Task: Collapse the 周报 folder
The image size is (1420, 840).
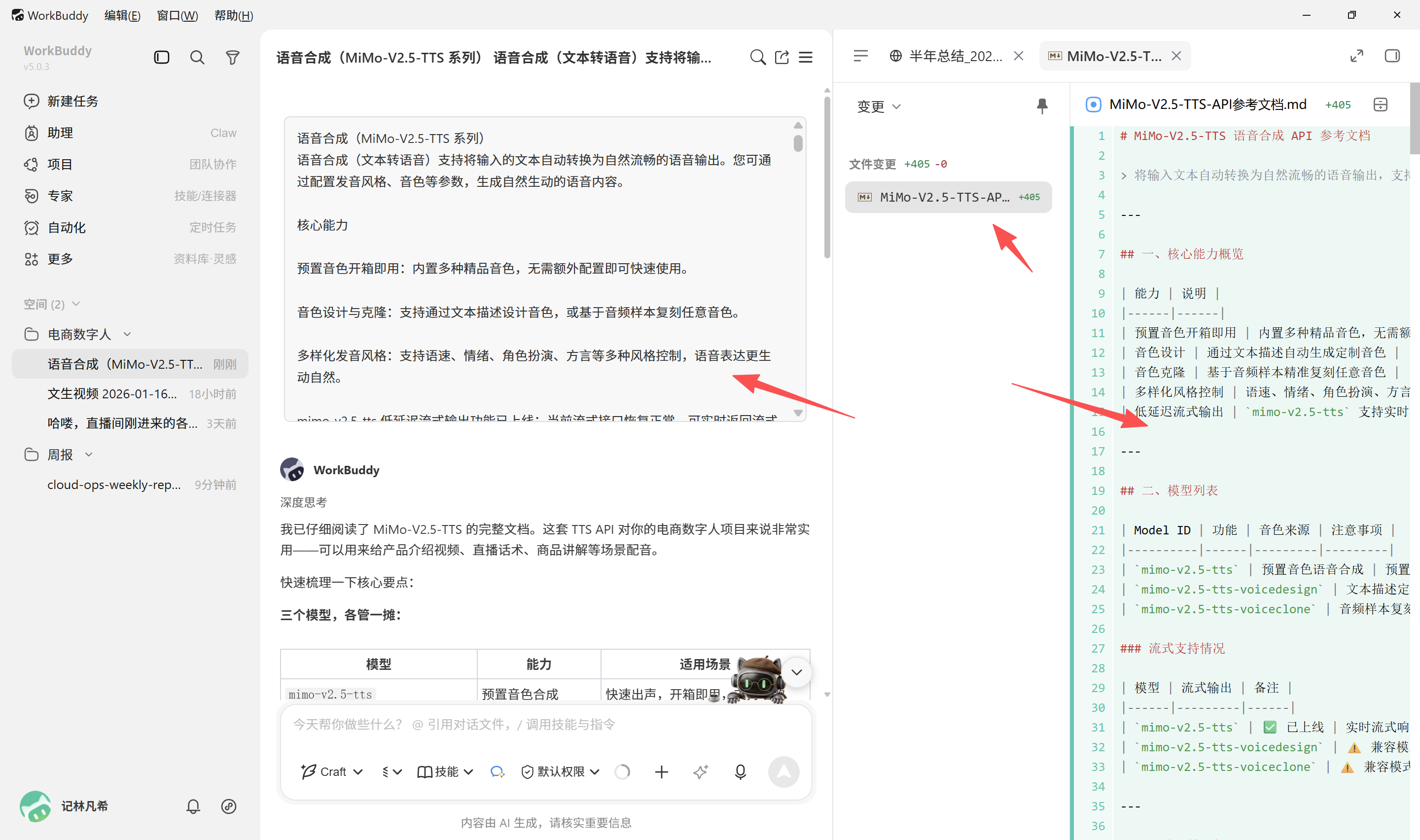Action: click(x=89, y=455)
